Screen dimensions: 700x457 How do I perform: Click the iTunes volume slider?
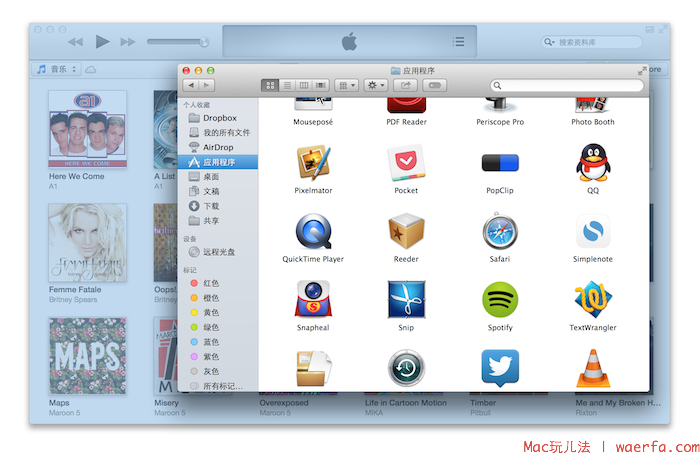178,42
